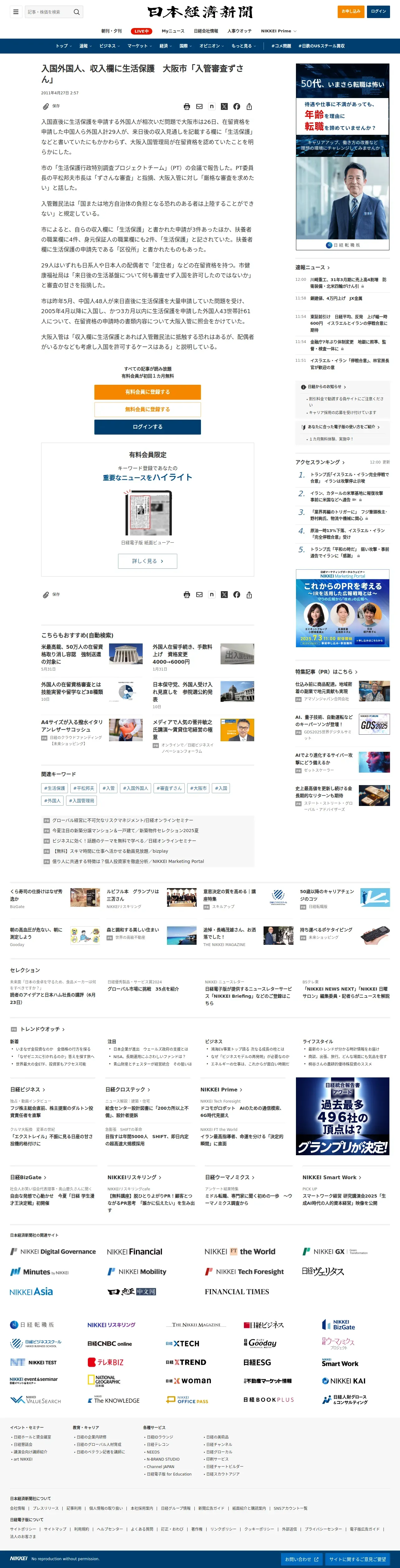Viewport: 400px width, 1568px height.
Task: Expand the 経済 navigation dropdown
Action: pos(166,46)
